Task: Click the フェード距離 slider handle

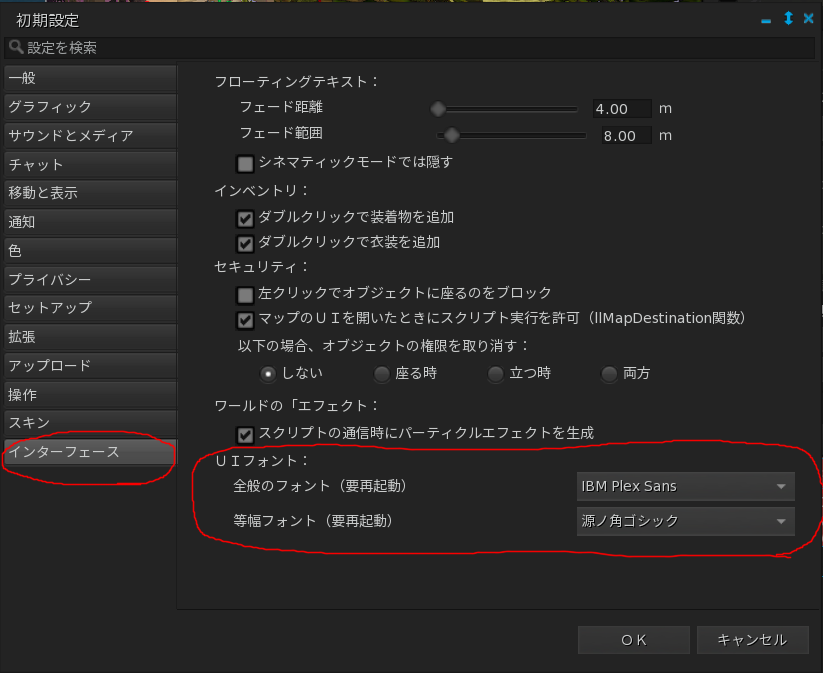Action: [x=438, y=109]
